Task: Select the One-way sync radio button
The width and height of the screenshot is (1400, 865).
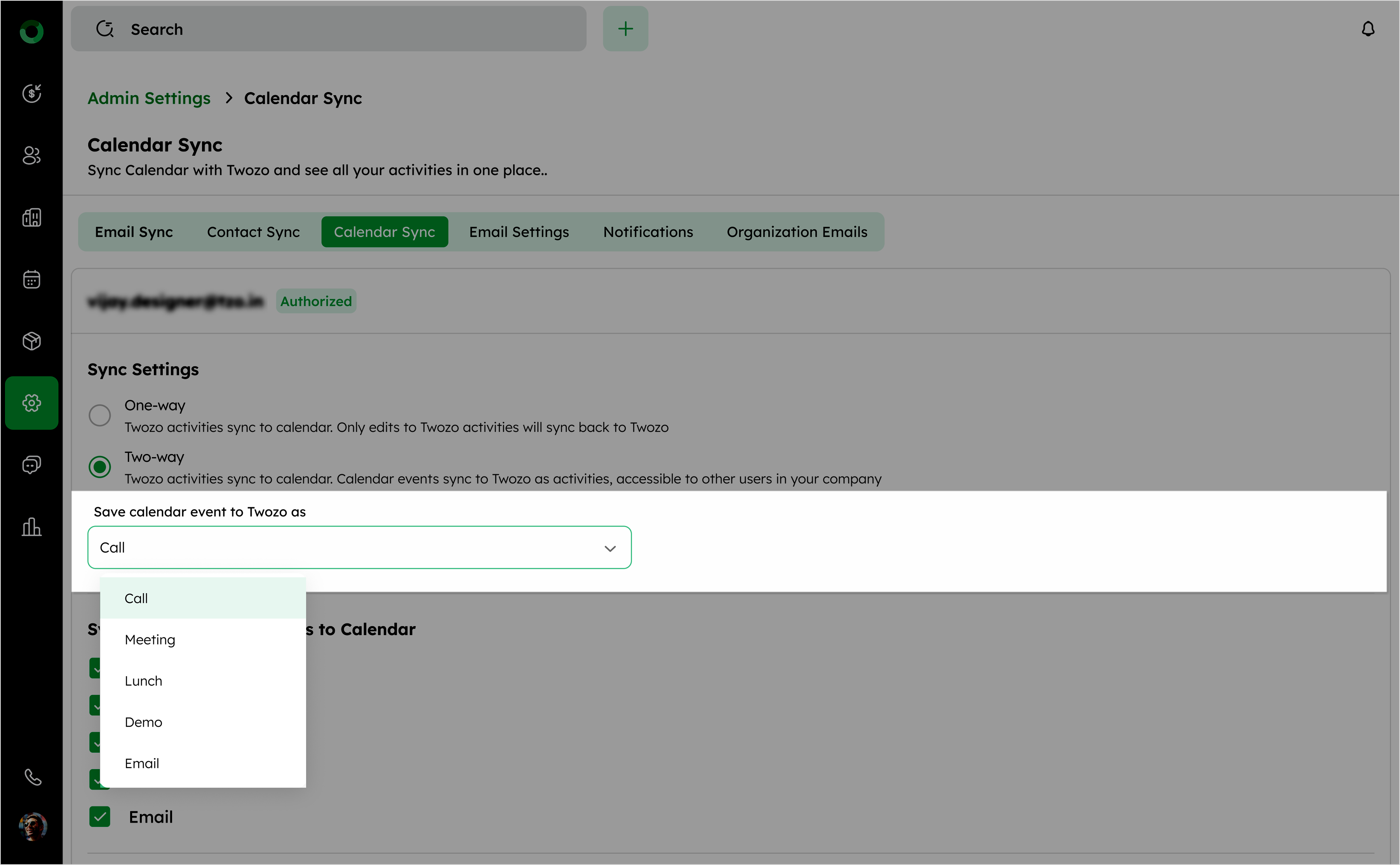Action: tap(99, 415)
